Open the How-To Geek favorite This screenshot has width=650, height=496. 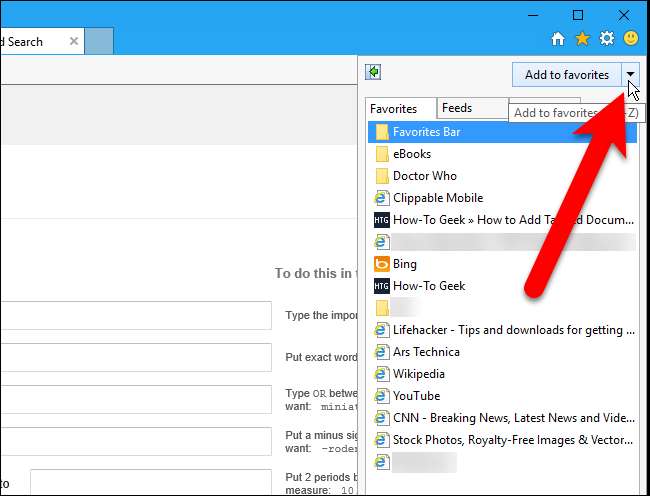click(x=428, y=286)
